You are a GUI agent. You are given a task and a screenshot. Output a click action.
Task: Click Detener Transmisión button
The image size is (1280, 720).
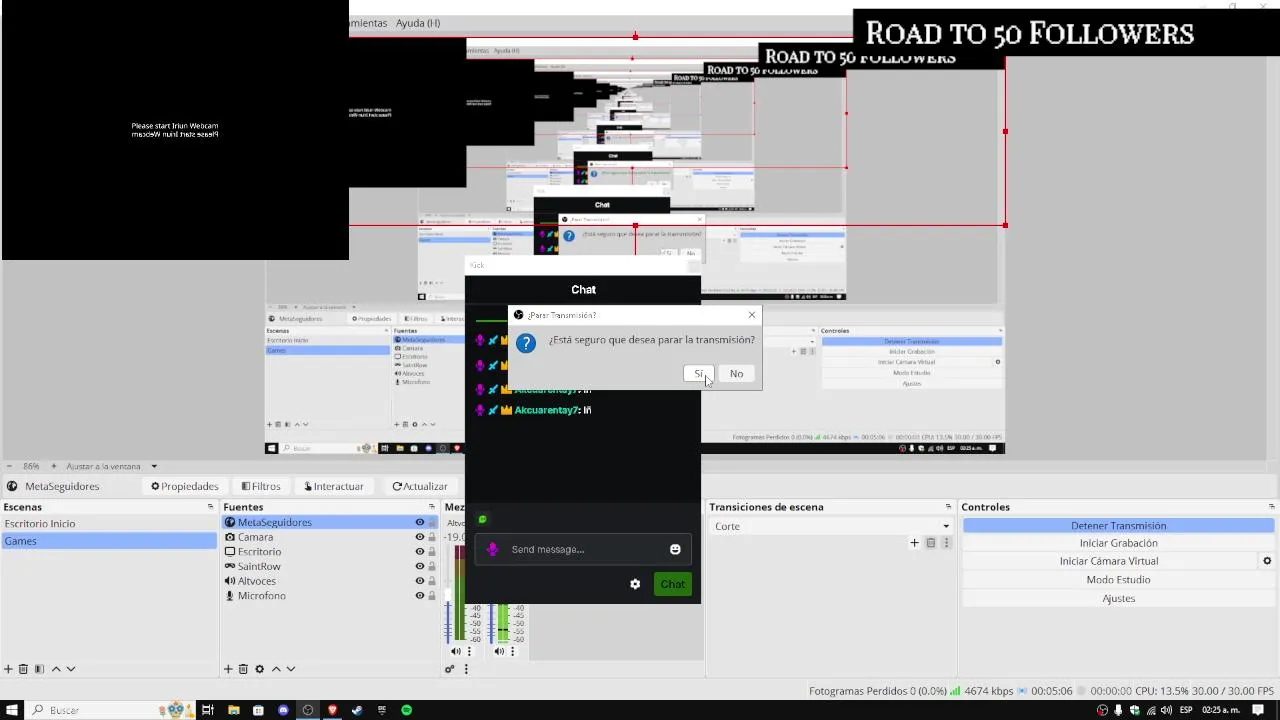pos(1118,525)
